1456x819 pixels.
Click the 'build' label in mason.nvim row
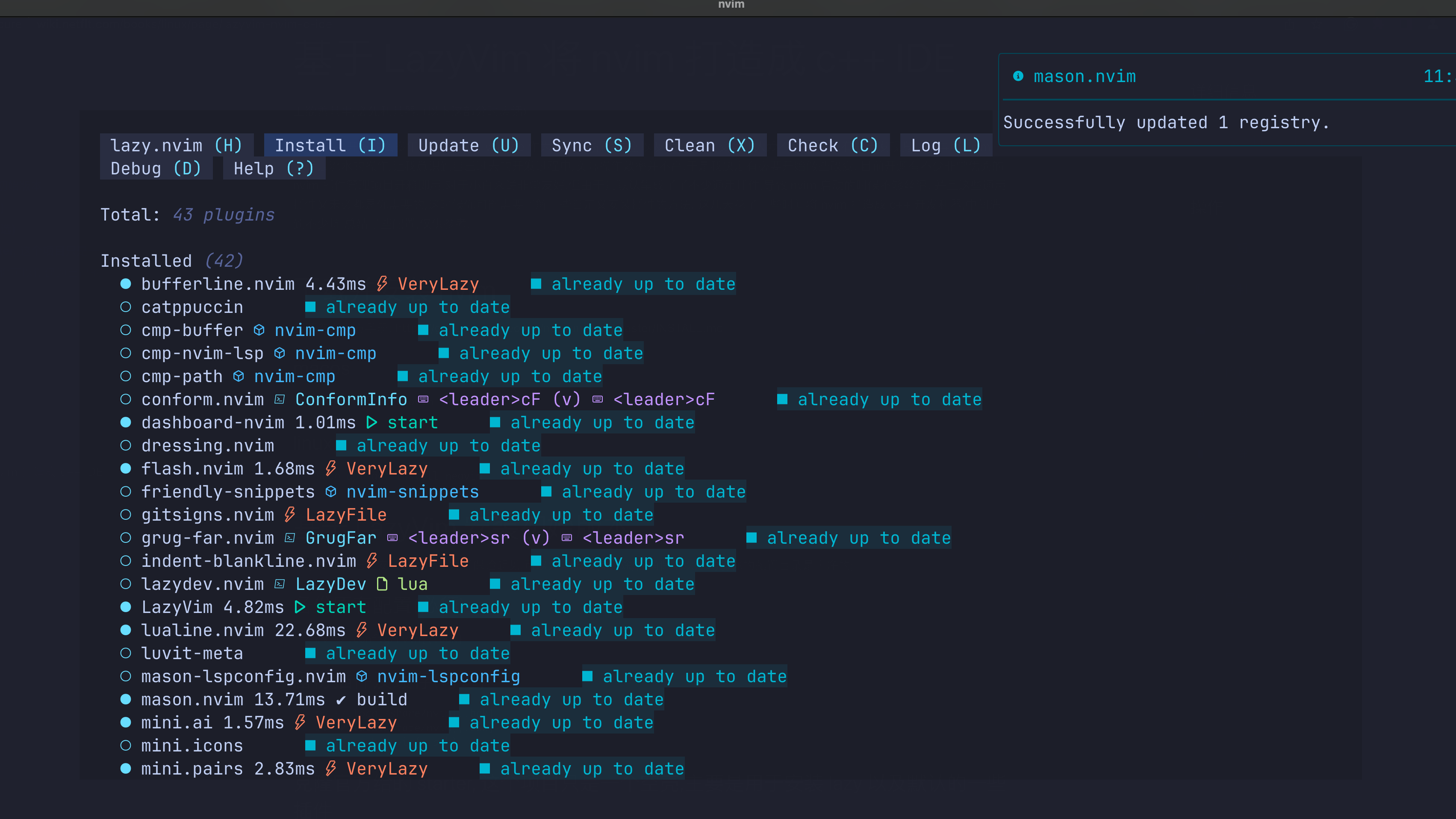click(381, 700)
